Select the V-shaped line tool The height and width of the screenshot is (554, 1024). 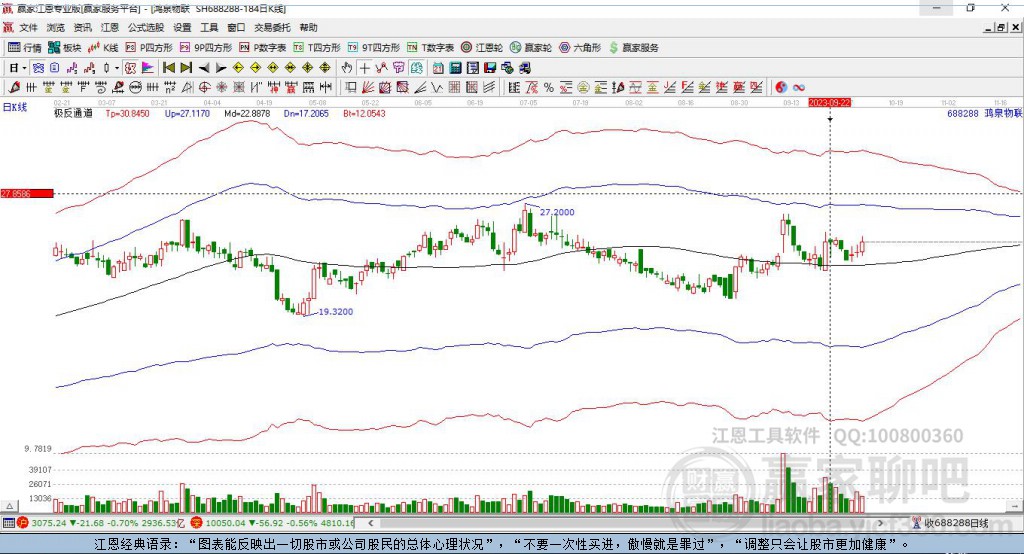(x=436, y=88)
